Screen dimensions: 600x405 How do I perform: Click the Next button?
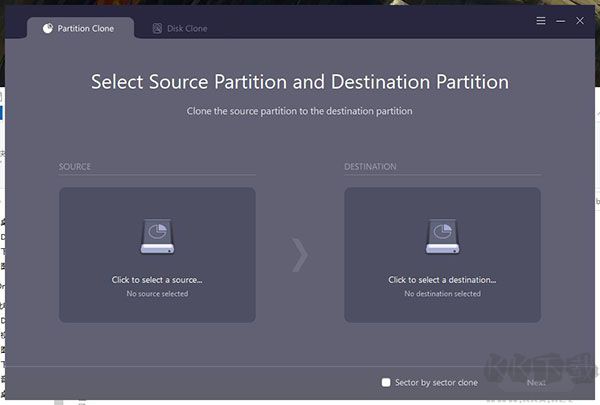[536, 382]
